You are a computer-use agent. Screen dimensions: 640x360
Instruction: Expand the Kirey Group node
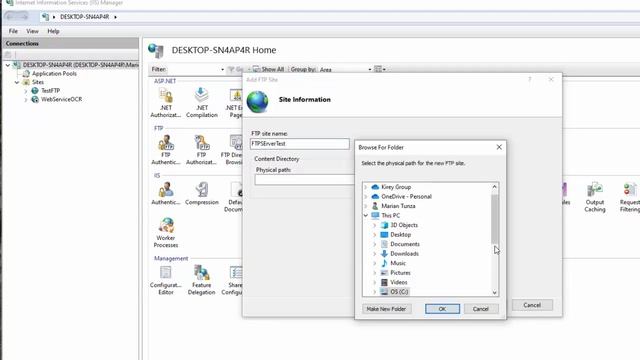366,187
